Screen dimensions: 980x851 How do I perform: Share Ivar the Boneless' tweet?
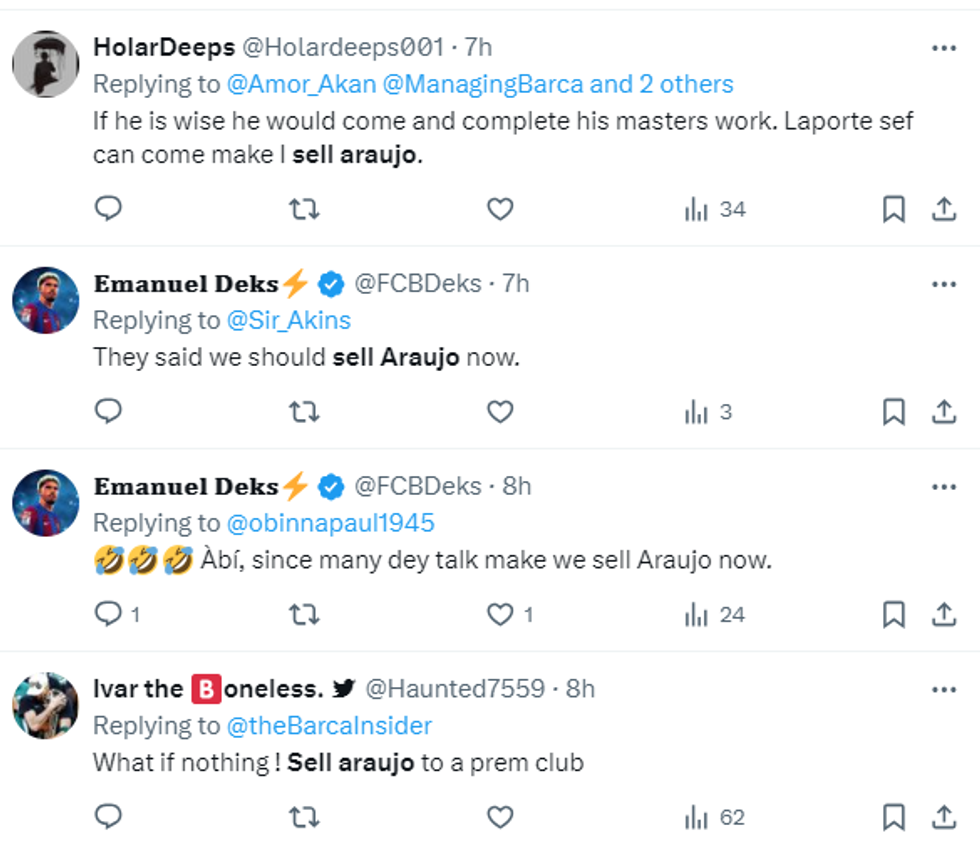pos(943,817)
